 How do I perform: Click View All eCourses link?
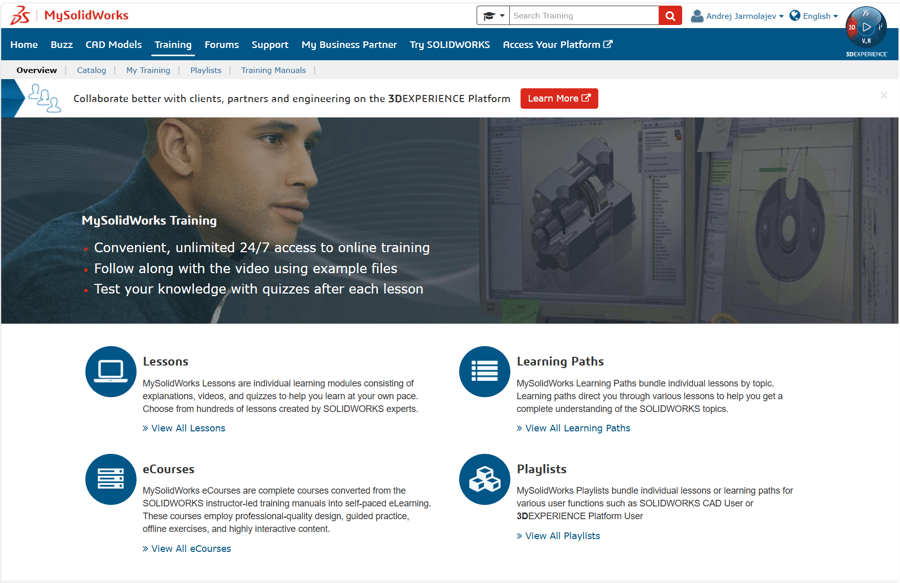tap(187, 549)
